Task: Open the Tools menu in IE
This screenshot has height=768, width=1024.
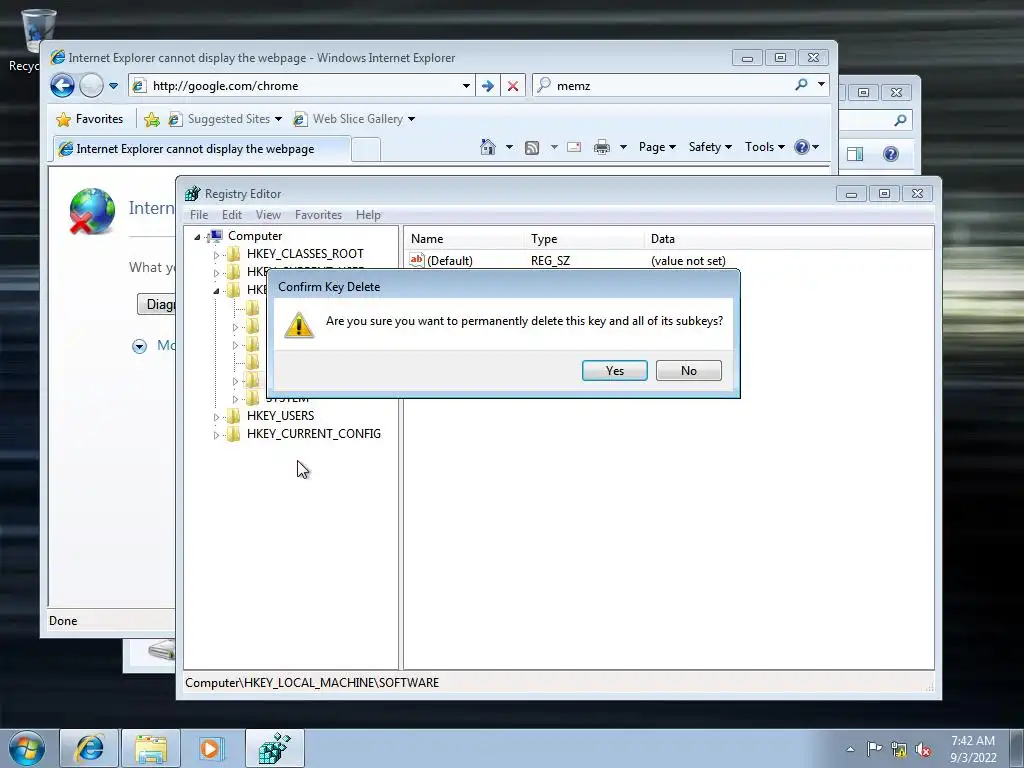Action: 764,147
